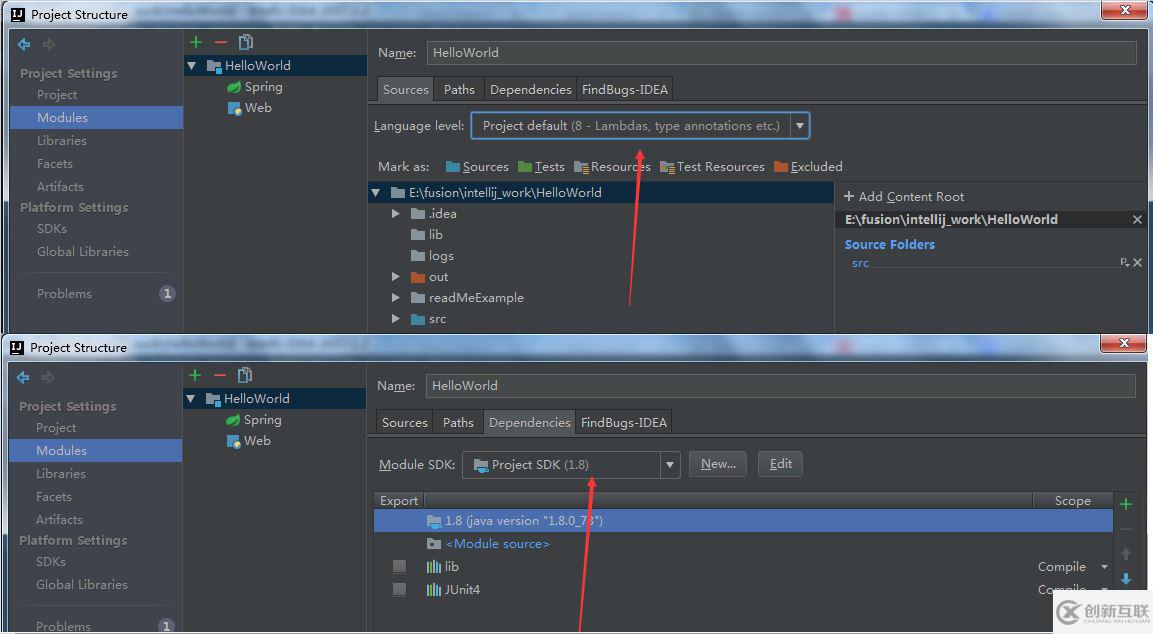Open Language level dropdown

pos(800,126)
